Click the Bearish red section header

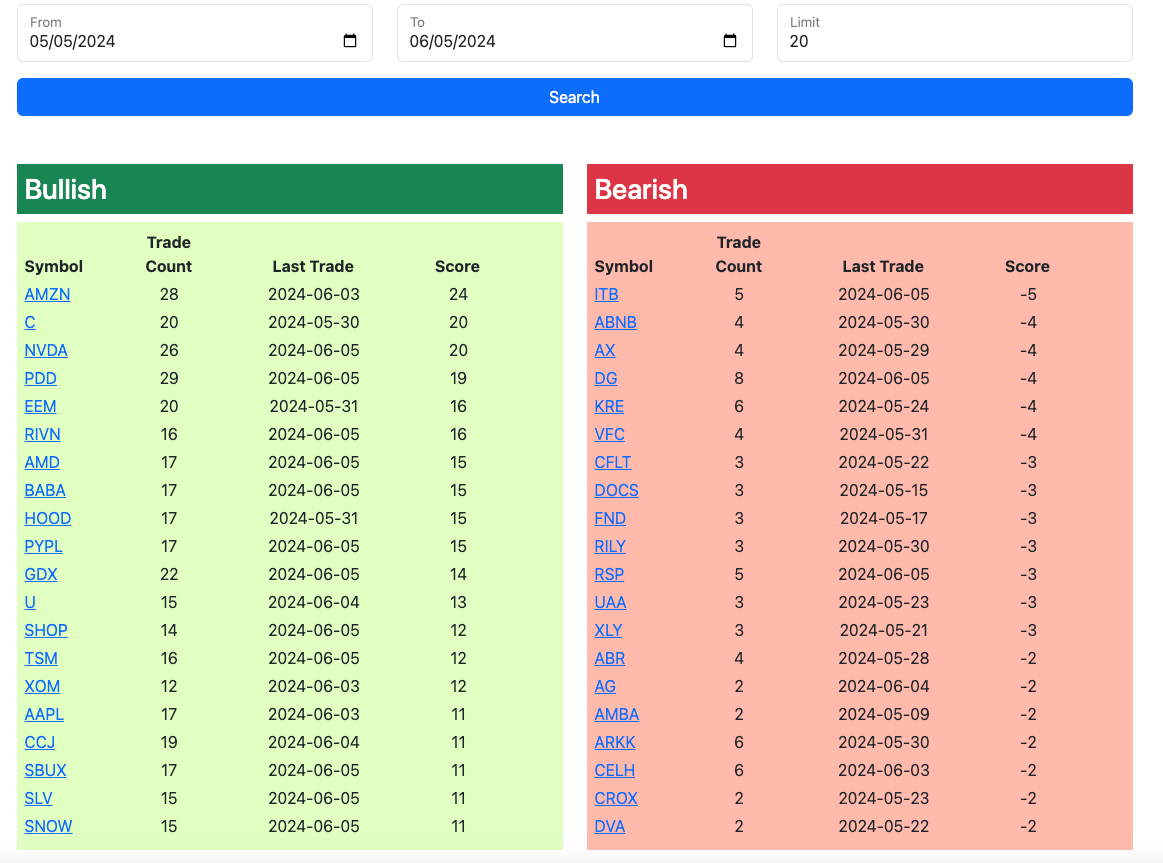click(x=860, y=189)
